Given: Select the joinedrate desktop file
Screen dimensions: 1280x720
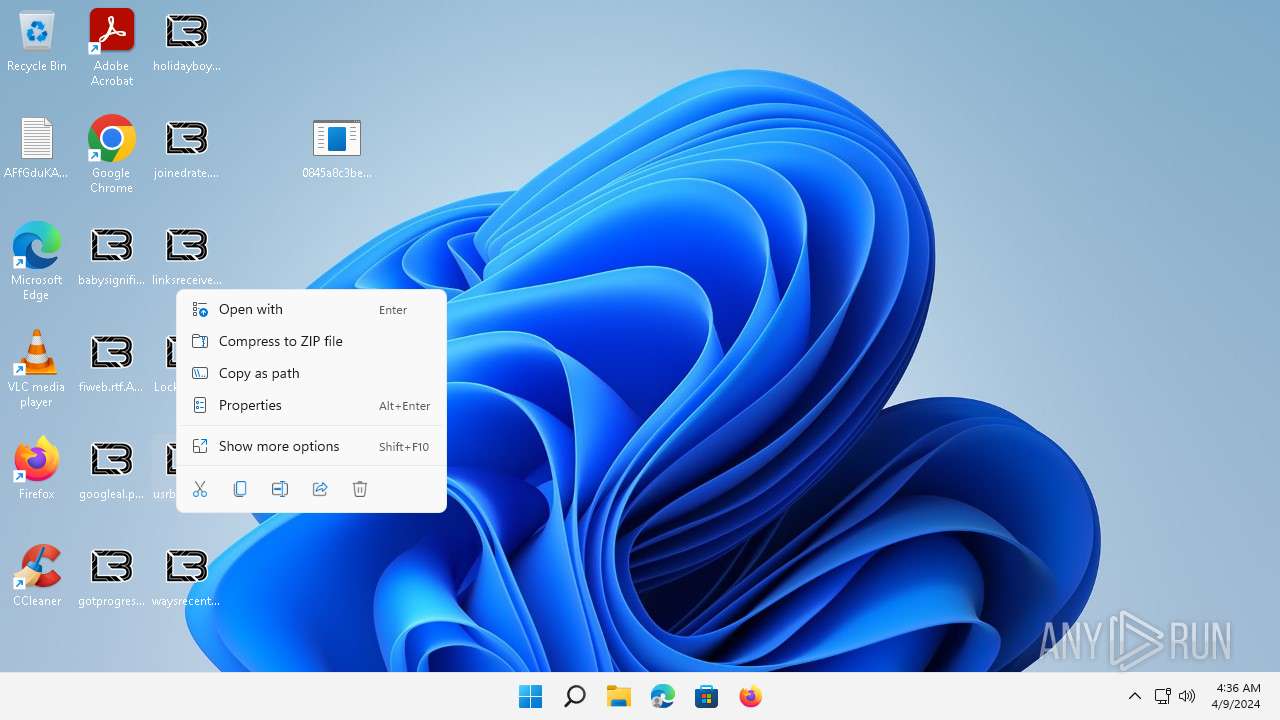Looking at the screenshot, I should (x=187, y=148).
